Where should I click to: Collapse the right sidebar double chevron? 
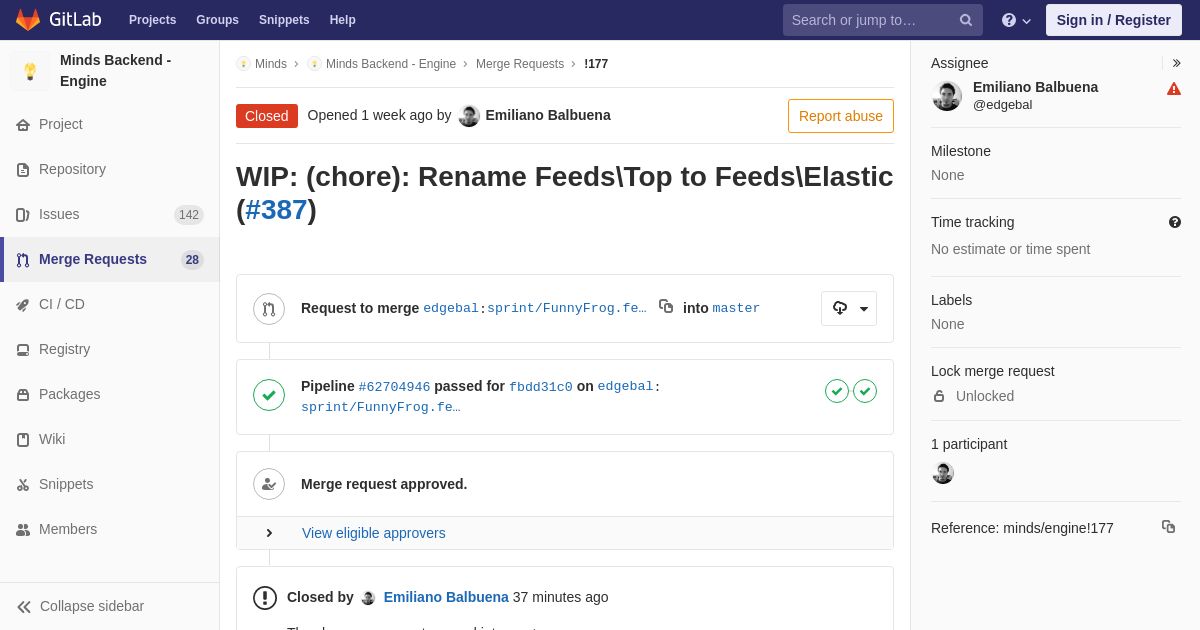click(x=1176, y=63)
